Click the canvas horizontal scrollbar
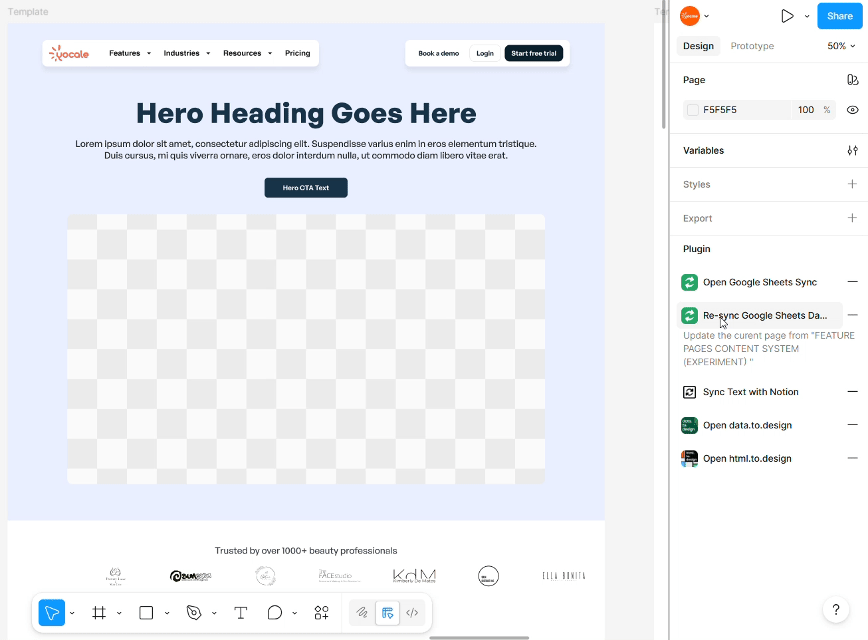Viewport: 868px width, 640px height. pos(479,638)
